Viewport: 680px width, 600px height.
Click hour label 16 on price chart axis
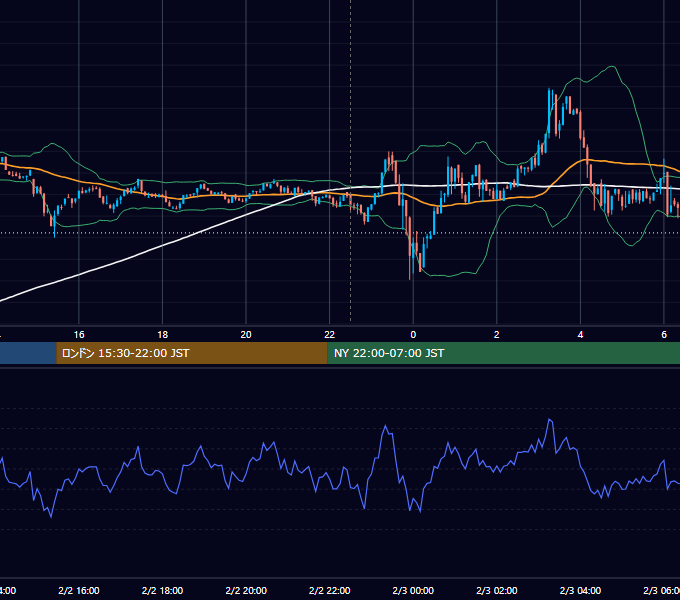79,335
